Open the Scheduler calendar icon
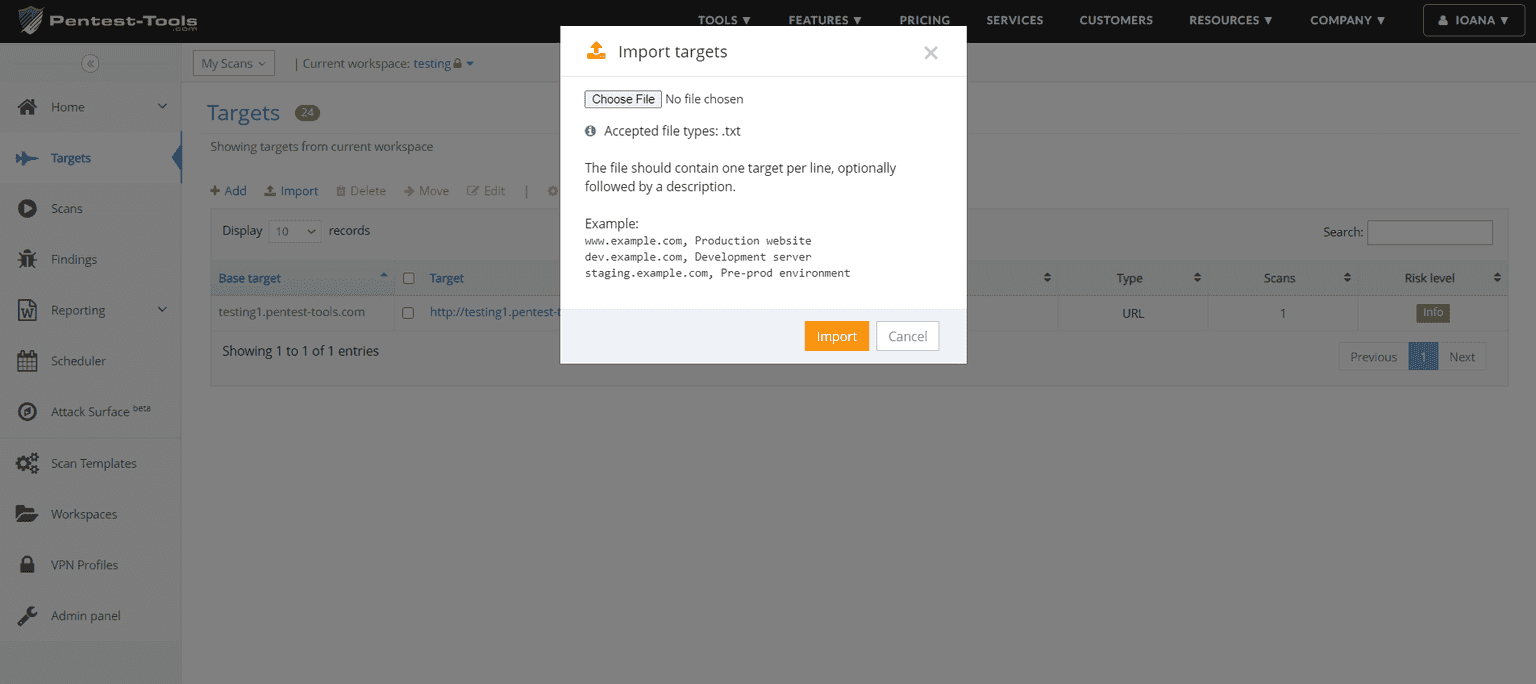The image size is (1536, 684). click(x=27, y=360)
